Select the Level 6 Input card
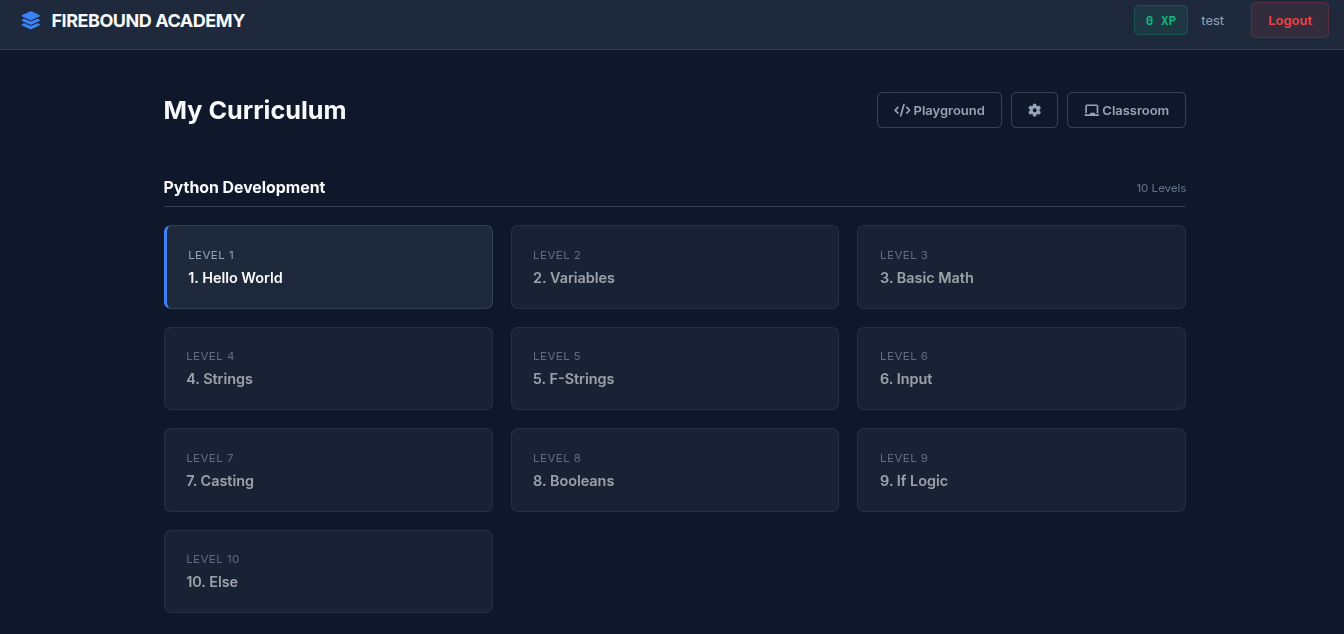Image resolution: width=1344 pixels, height=634 pixels. (x=1020, y=368)
